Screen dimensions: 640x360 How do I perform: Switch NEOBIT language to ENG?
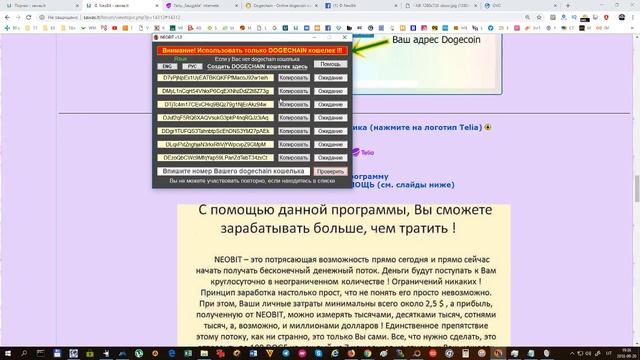tap(167, 67)
